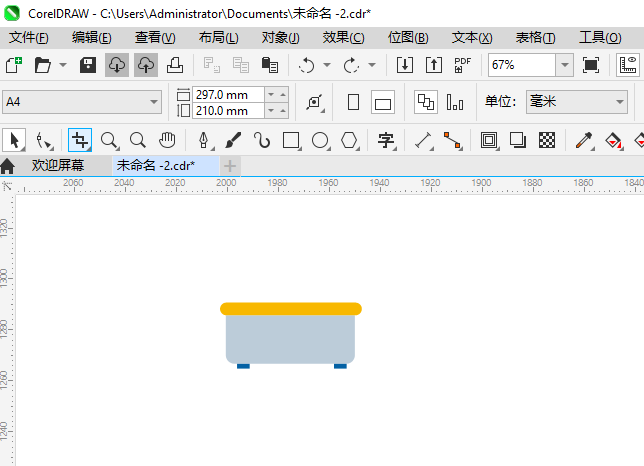Screen dimensions: 644x466
Task: Open the 编辑(E) menu
Action: [92, 38]
